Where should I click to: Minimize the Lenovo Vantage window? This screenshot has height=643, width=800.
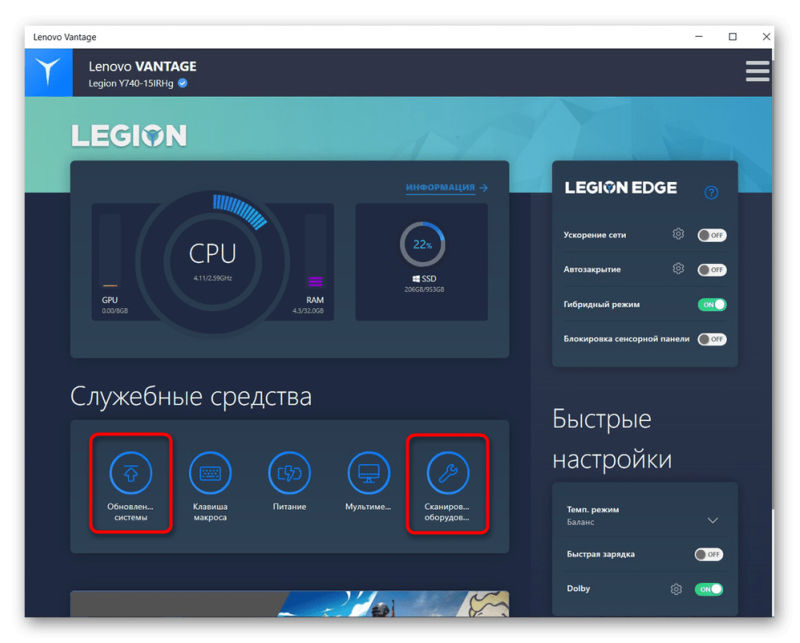click(699, 37)
